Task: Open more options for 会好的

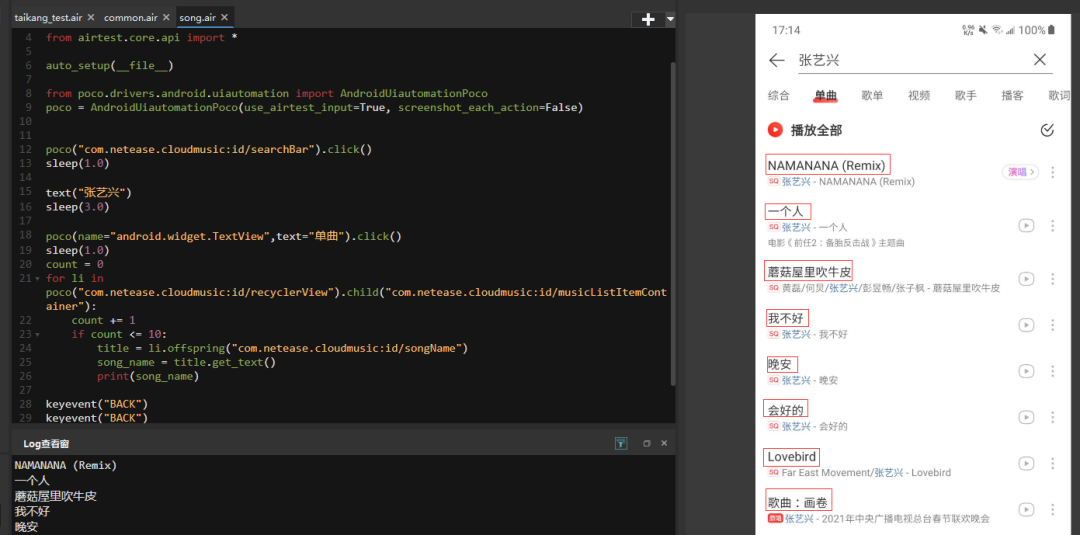Action: pos(1052,417)
